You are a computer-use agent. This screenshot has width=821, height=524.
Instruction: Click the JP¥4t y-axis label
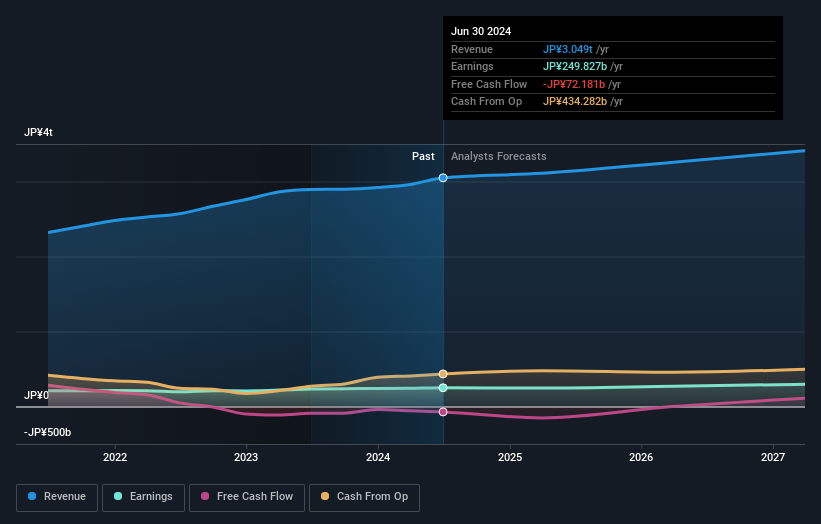(x=38, y=132)
